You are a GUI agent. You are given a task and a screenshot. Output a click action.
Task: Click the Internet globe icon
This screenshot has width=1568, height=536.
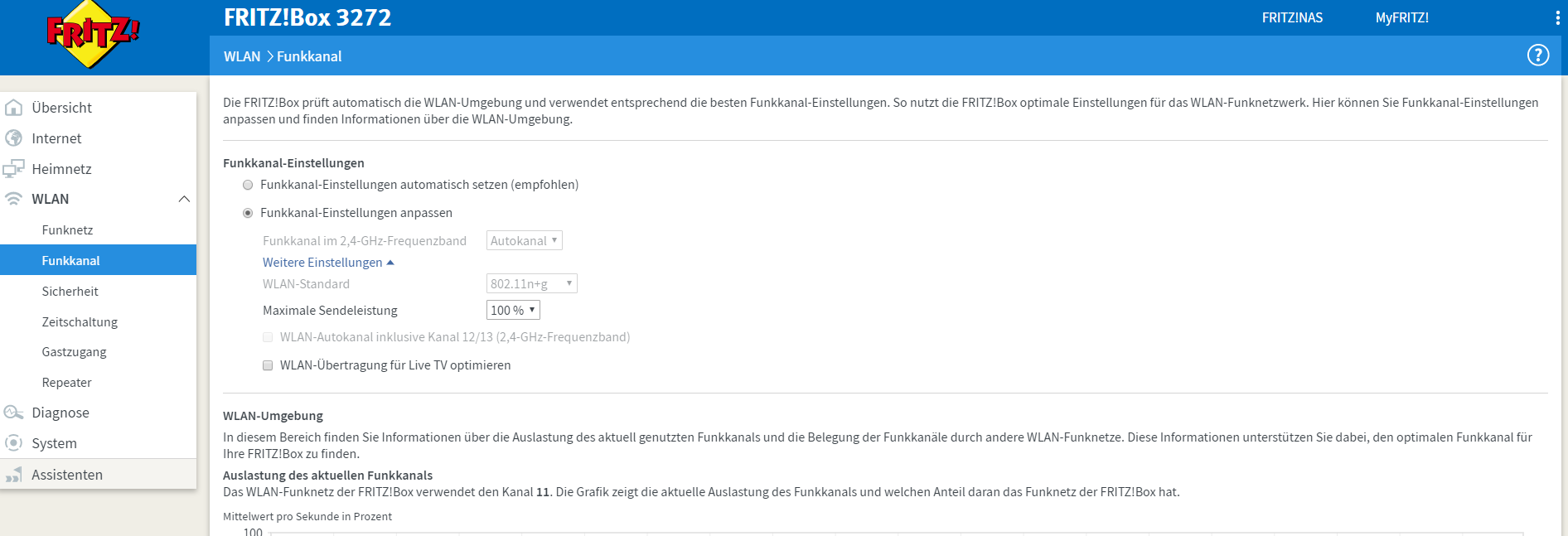click(13, 138)
